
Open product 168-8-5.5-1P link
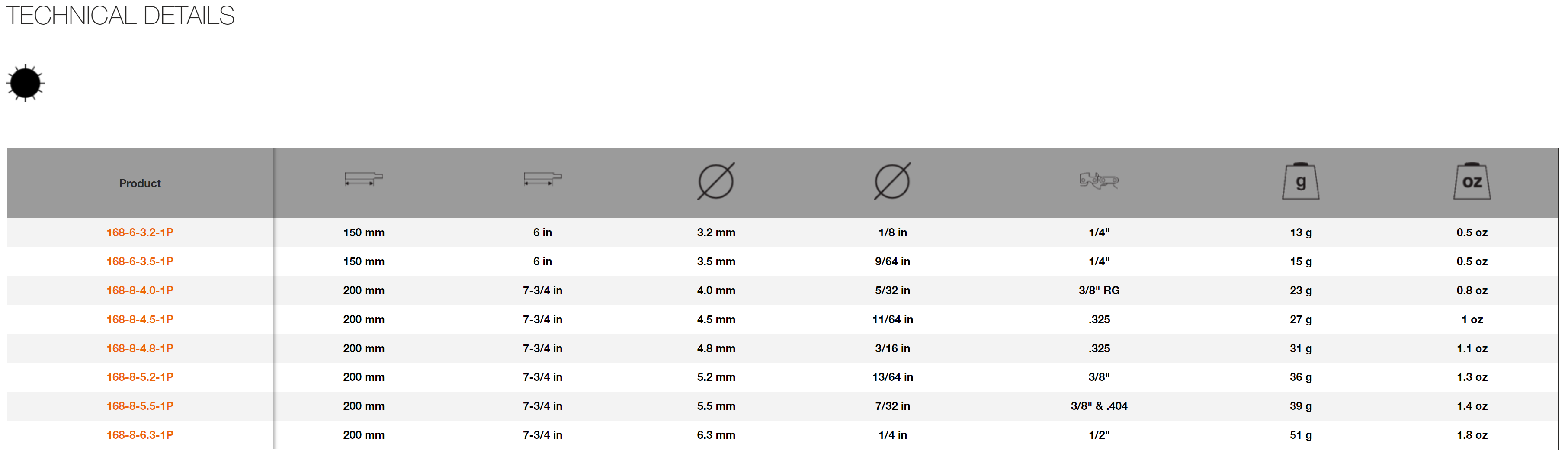click(x=140, y=406)
